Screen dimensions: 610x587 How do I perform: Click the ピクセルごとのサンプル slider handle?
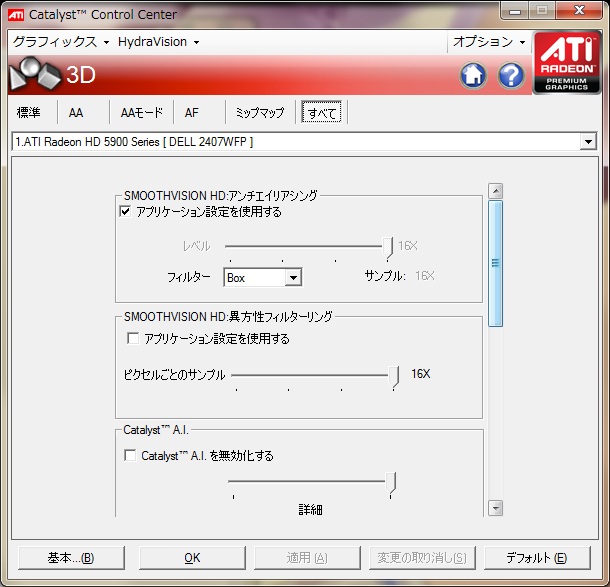coord(394,377)
